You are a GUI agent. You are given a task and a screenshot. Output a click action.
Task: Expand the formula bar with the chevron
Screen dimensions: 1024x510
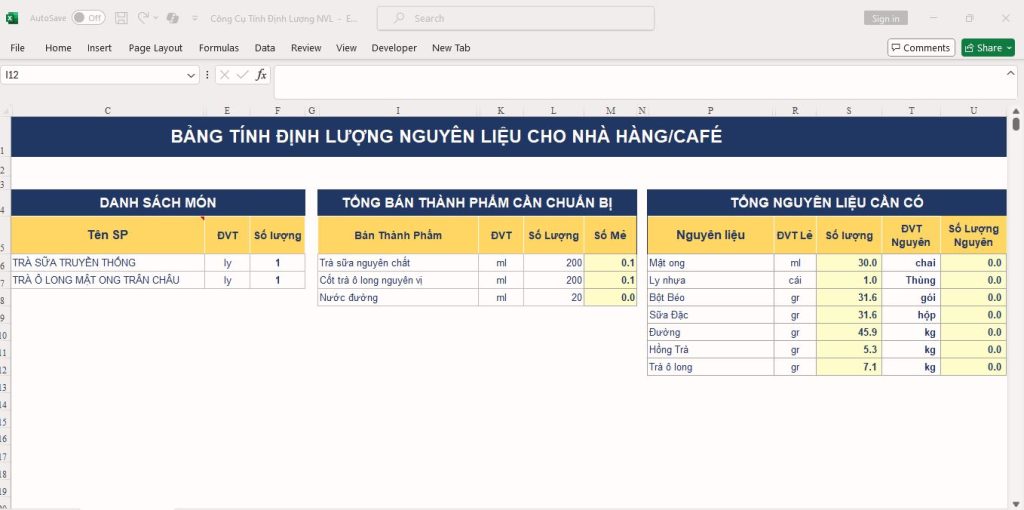coord(1011,73)
